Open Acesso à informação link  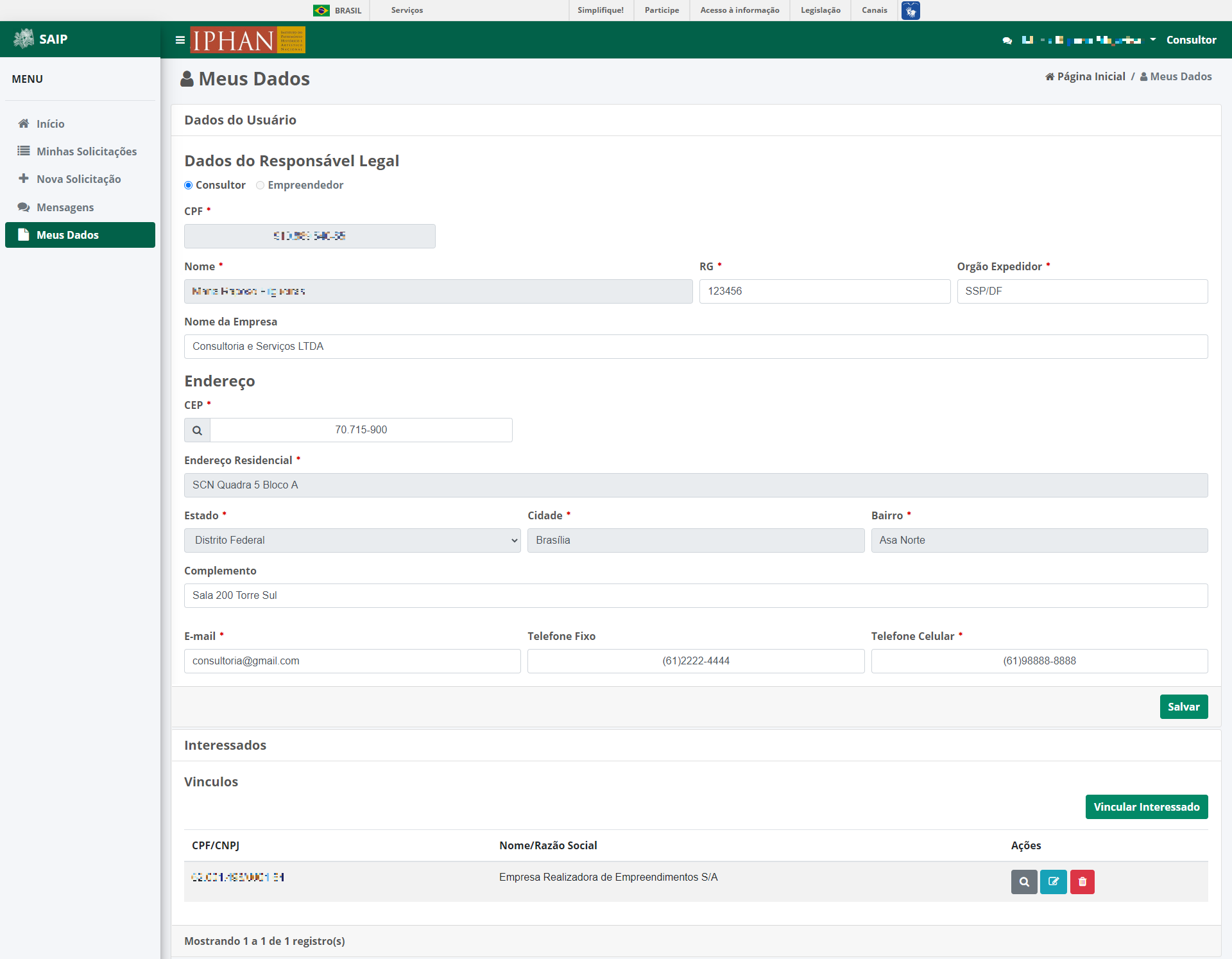coord(740,10)
